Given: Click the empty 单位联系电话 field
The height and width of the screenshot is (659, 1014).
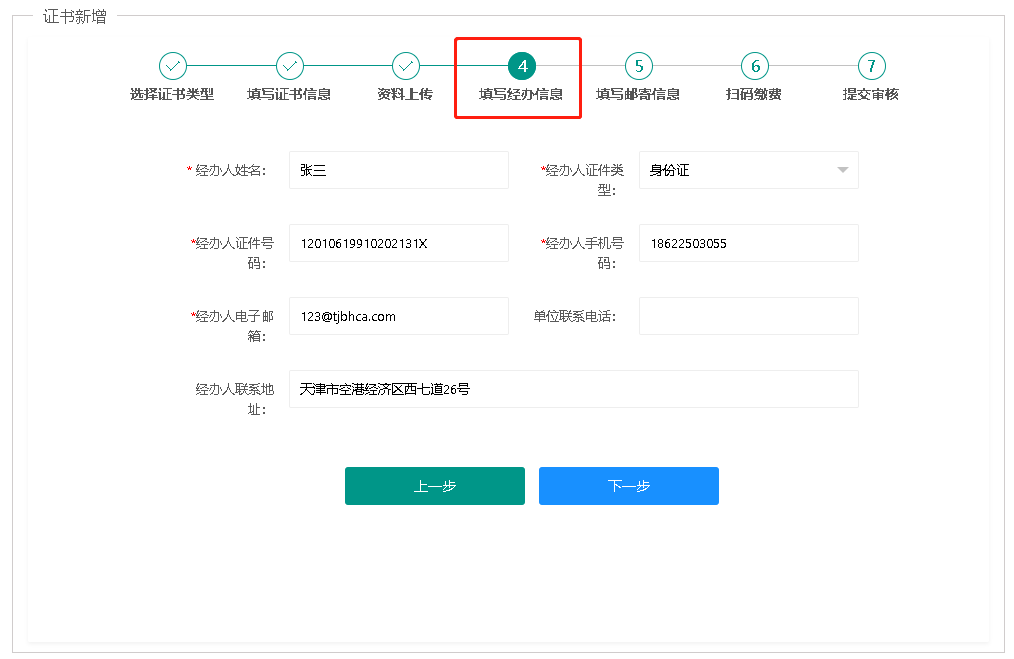Looking at the screenshot, I should click(748, 316).
